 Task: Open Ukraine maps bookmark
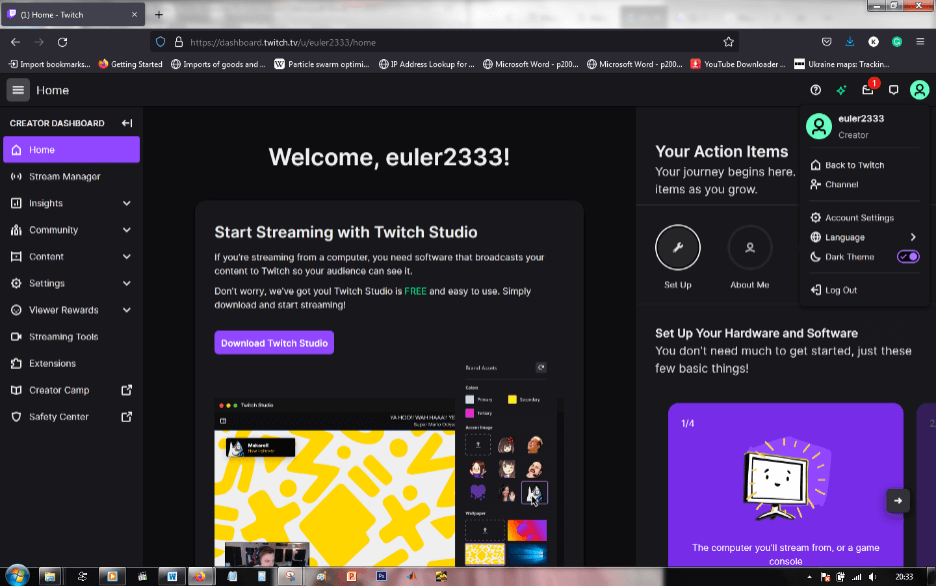tap(842, 64)
